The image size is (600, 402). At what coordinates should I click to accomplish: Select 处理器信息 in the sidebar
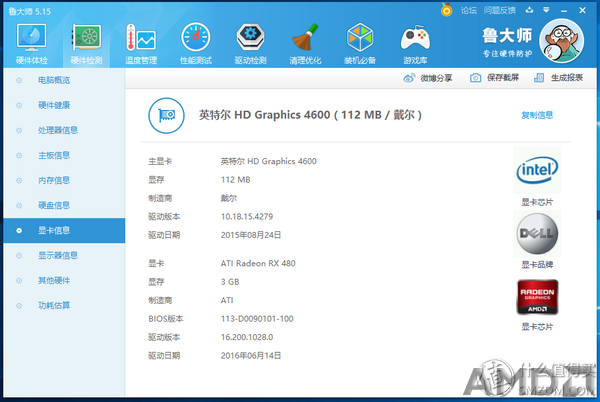pos(64,130)
